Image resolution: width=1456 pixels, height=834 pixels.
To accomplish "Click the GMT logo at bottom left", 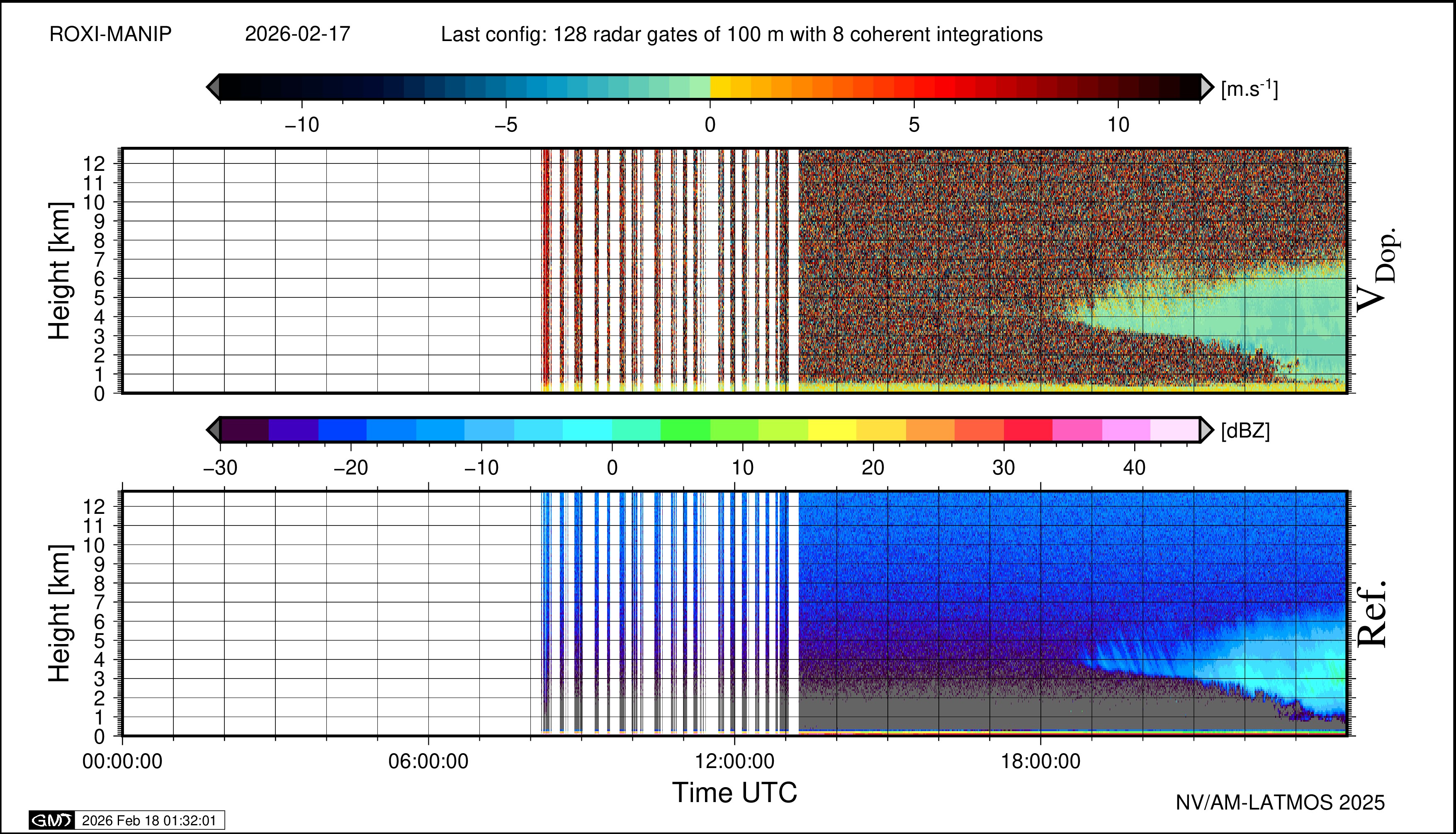I will click(51, 820).
